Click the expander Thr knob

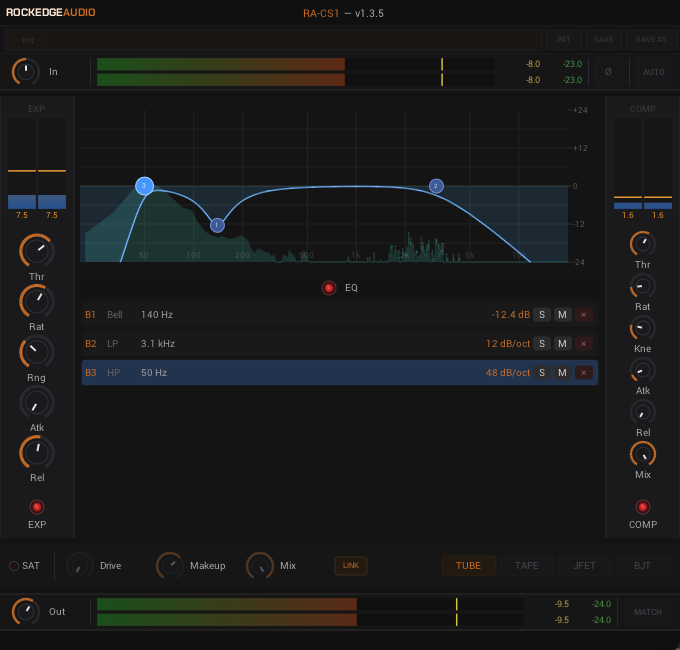tap(36, 251)
